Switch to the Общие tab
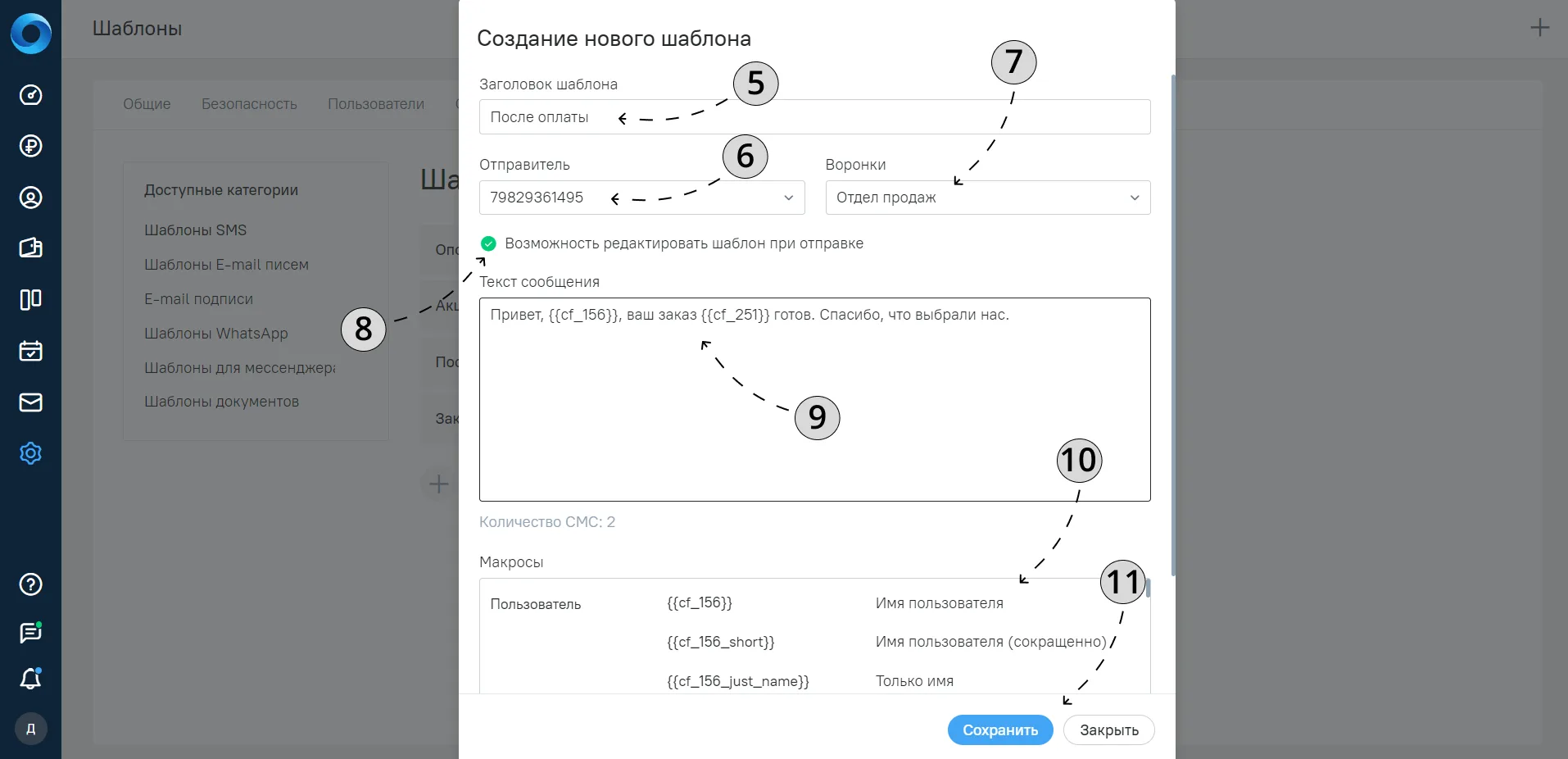 pyautogui.click(x=147, y=104)
